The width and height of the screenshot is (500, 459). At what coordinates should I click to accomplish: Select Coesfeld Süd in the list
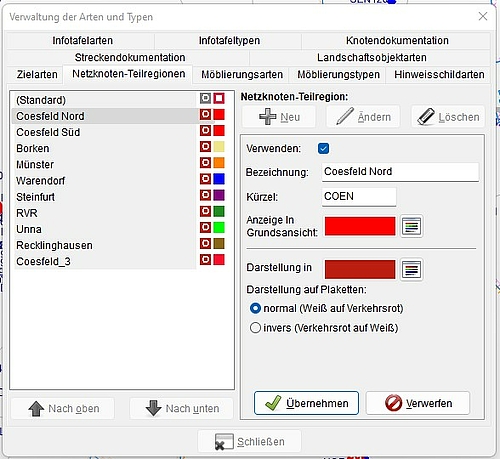coord(104,132)
